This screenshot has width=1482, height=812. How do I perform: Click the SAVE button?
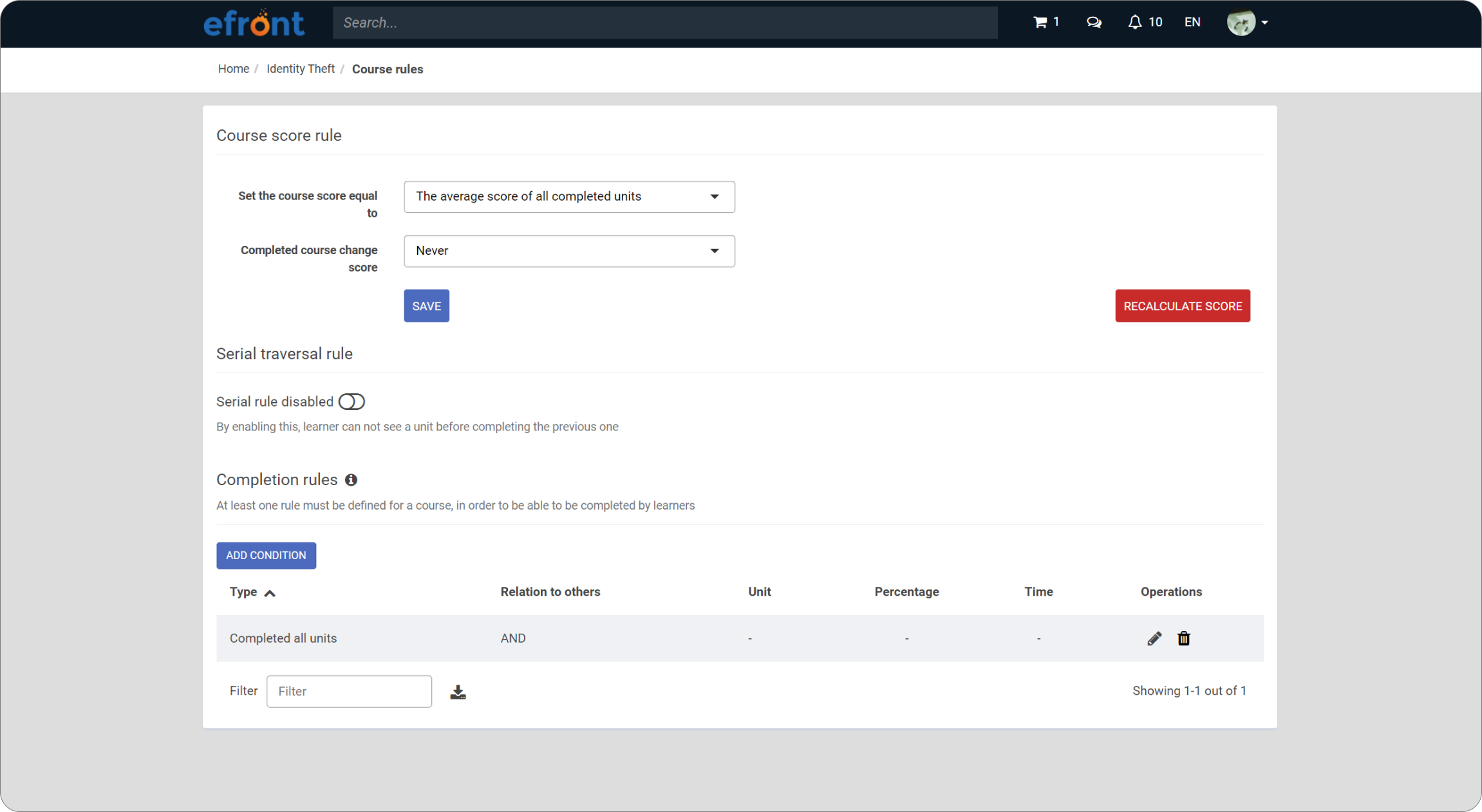point(426,306)
